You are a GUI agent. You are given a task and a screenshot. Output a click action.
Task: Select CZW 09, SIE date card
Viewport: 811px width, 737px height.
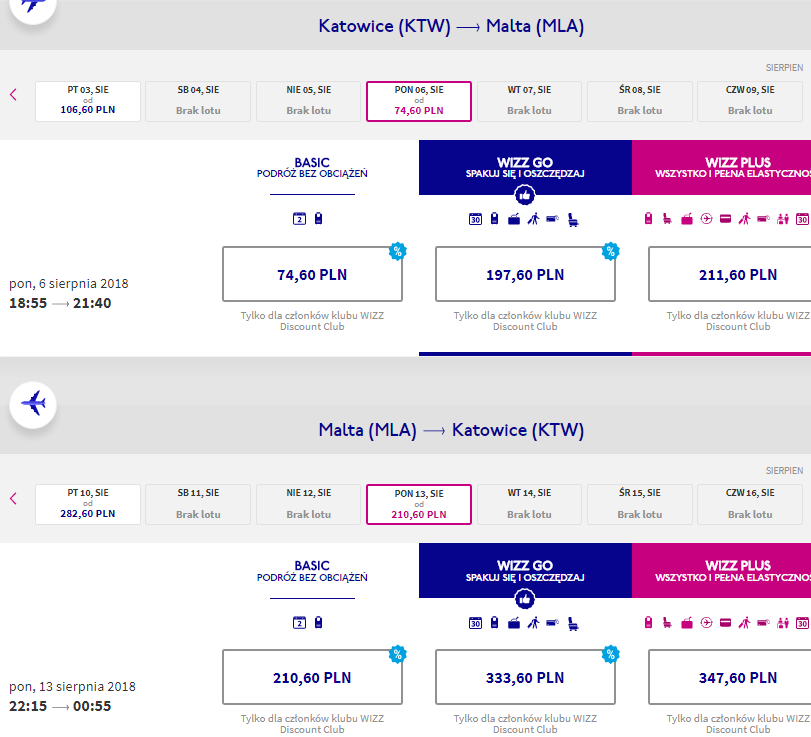(x=750, y=101)
